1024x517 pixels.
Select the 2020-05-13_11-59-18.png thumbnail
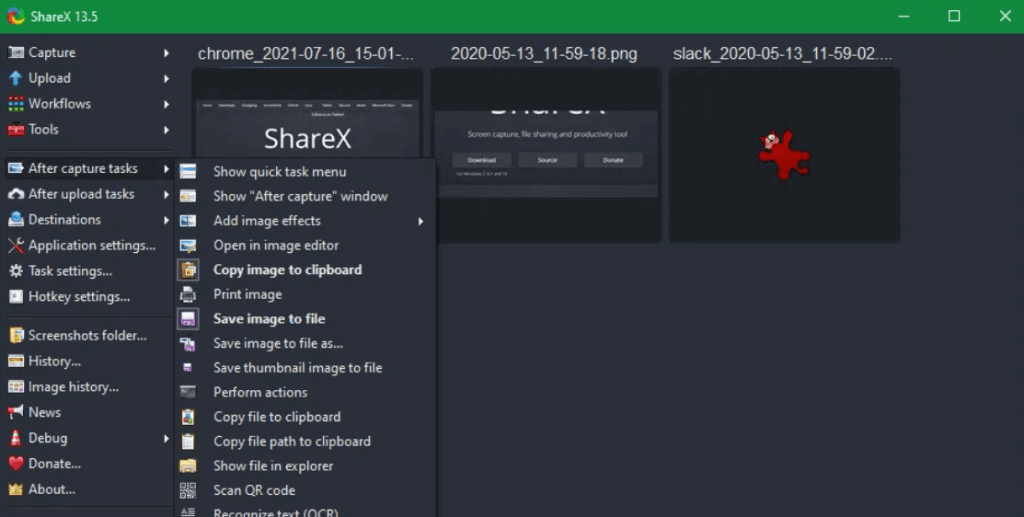coord(546,155)
